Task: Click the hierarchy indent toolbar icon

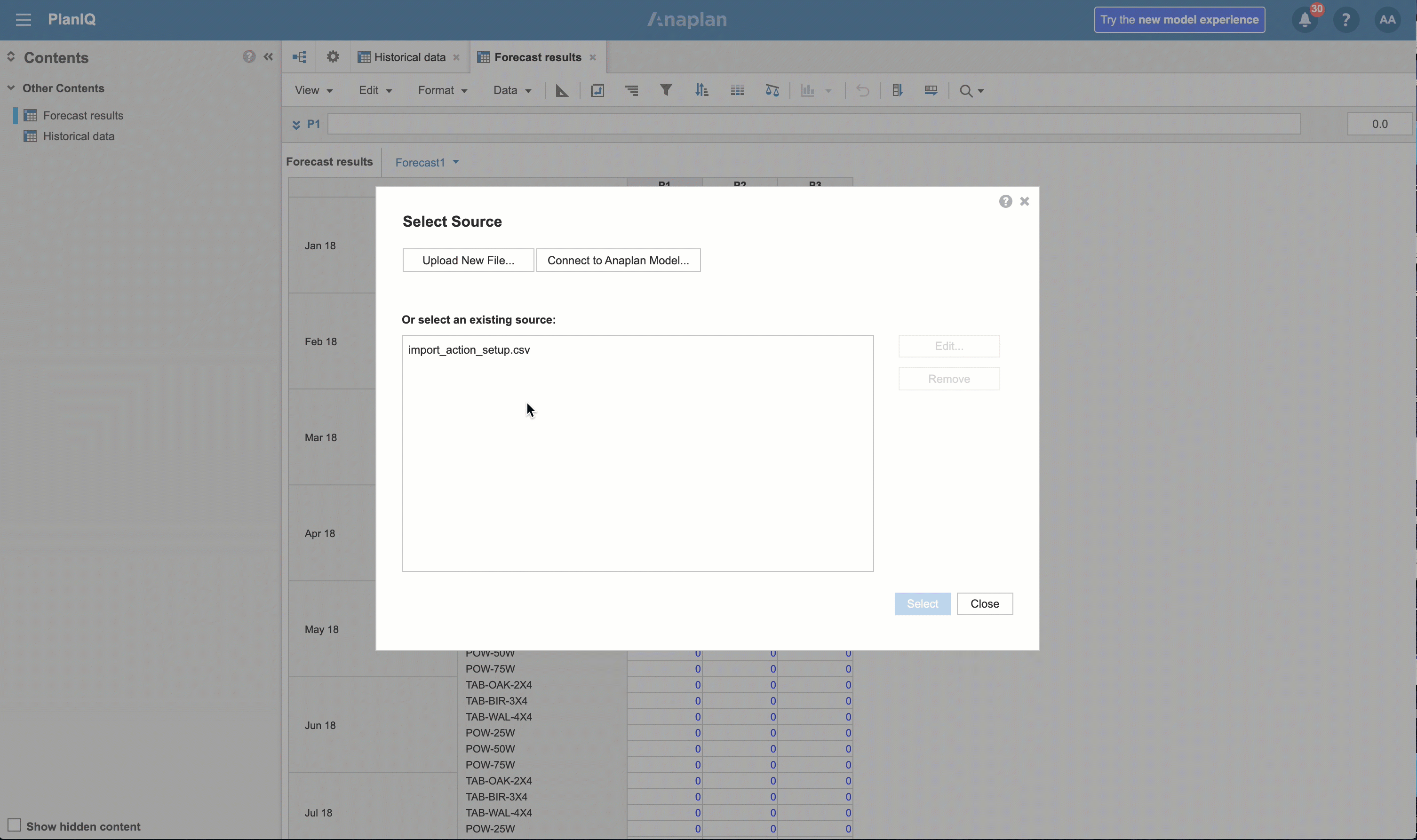Action: click(632, 91)
